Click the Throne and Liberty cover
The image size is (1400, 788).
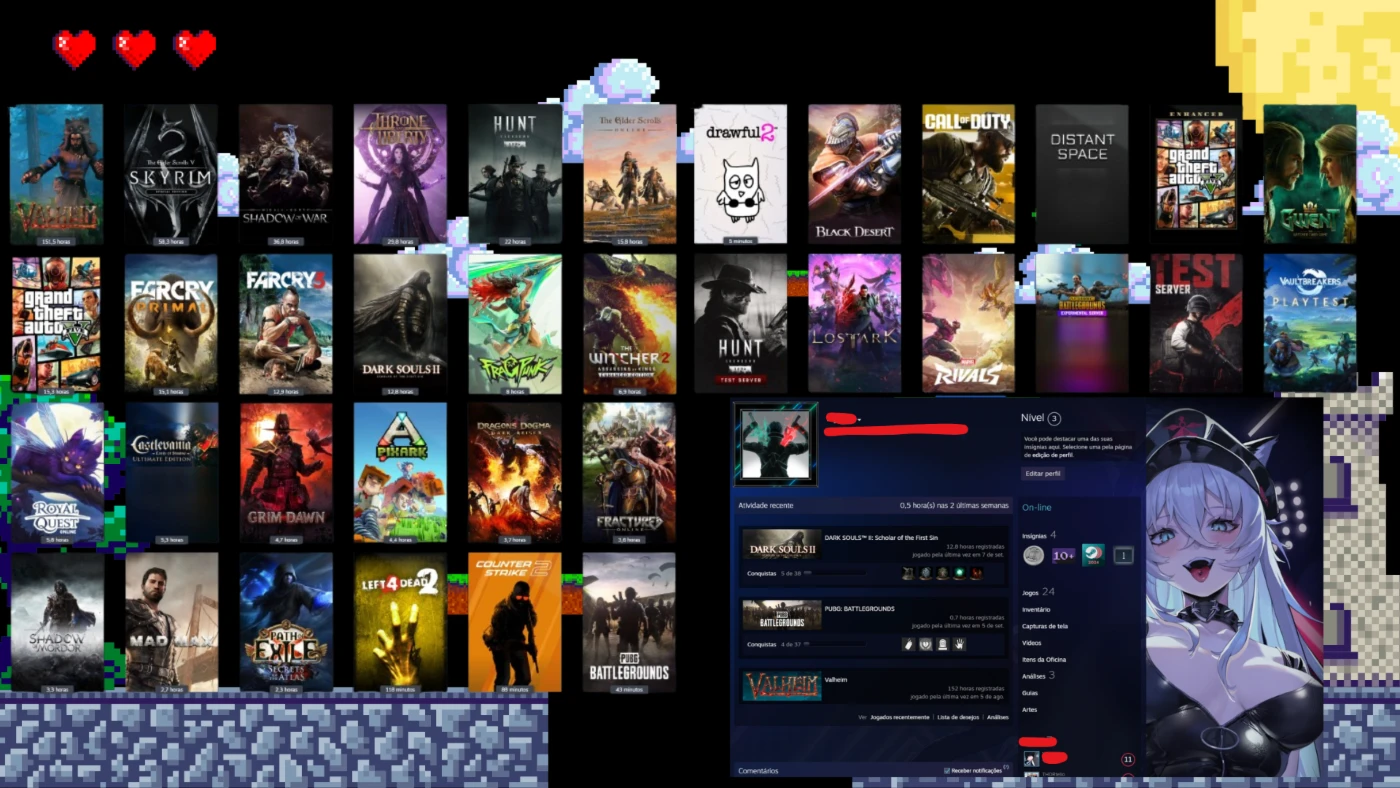[400, 174]
